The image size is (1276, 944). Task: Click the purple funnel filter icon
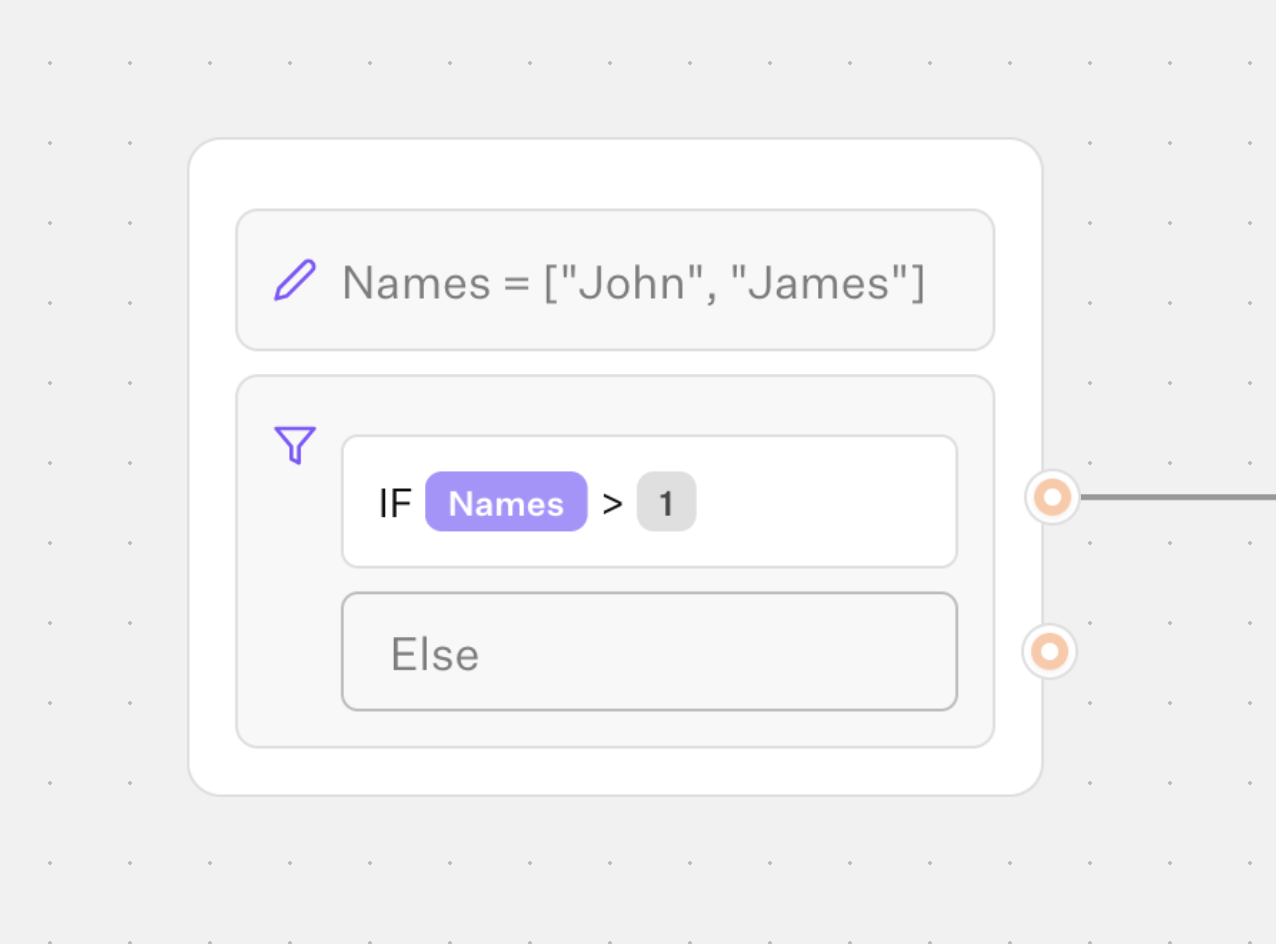click(295, 445)
